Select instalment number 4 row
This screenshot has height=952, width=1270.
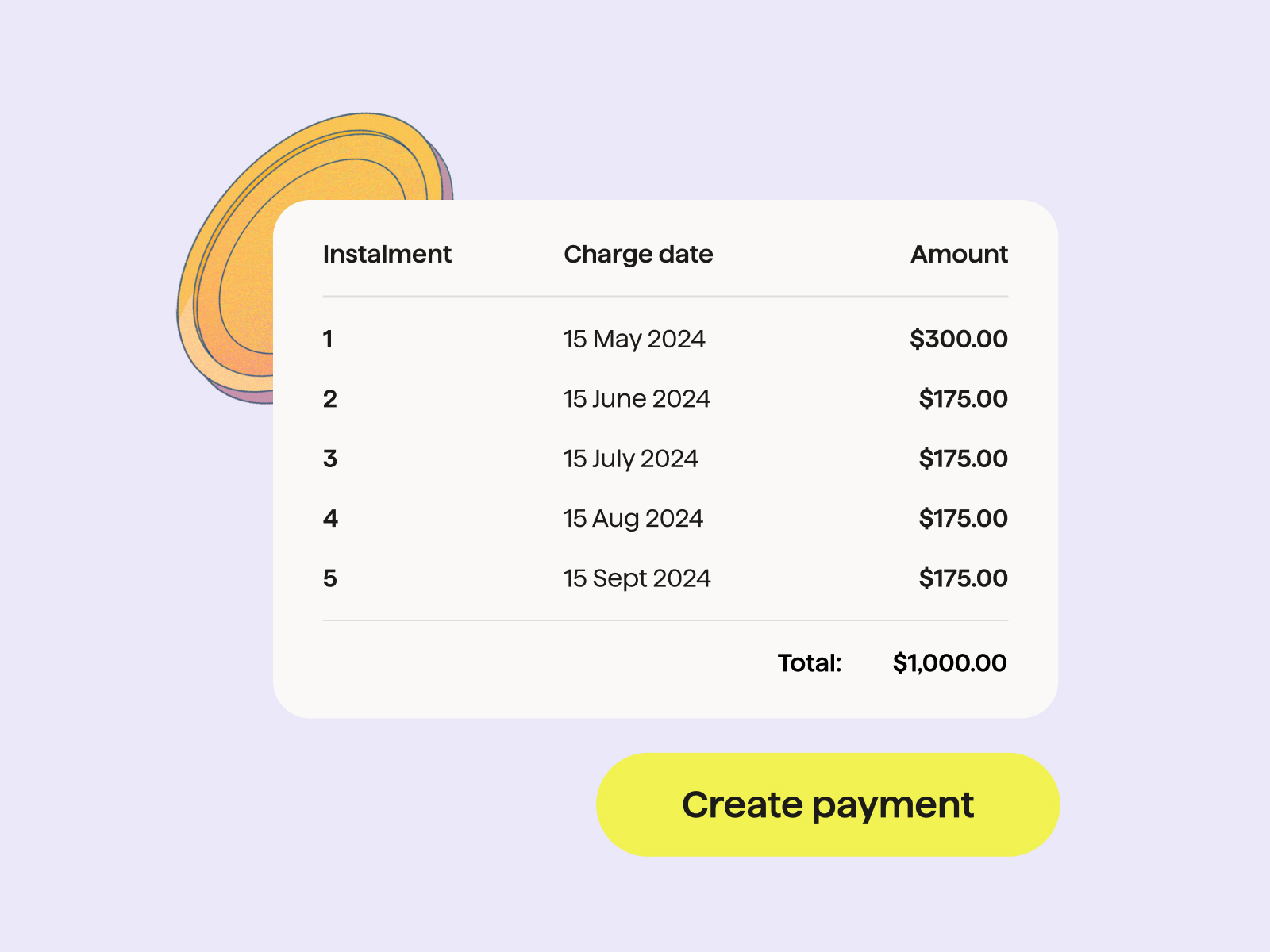[665, 518]
